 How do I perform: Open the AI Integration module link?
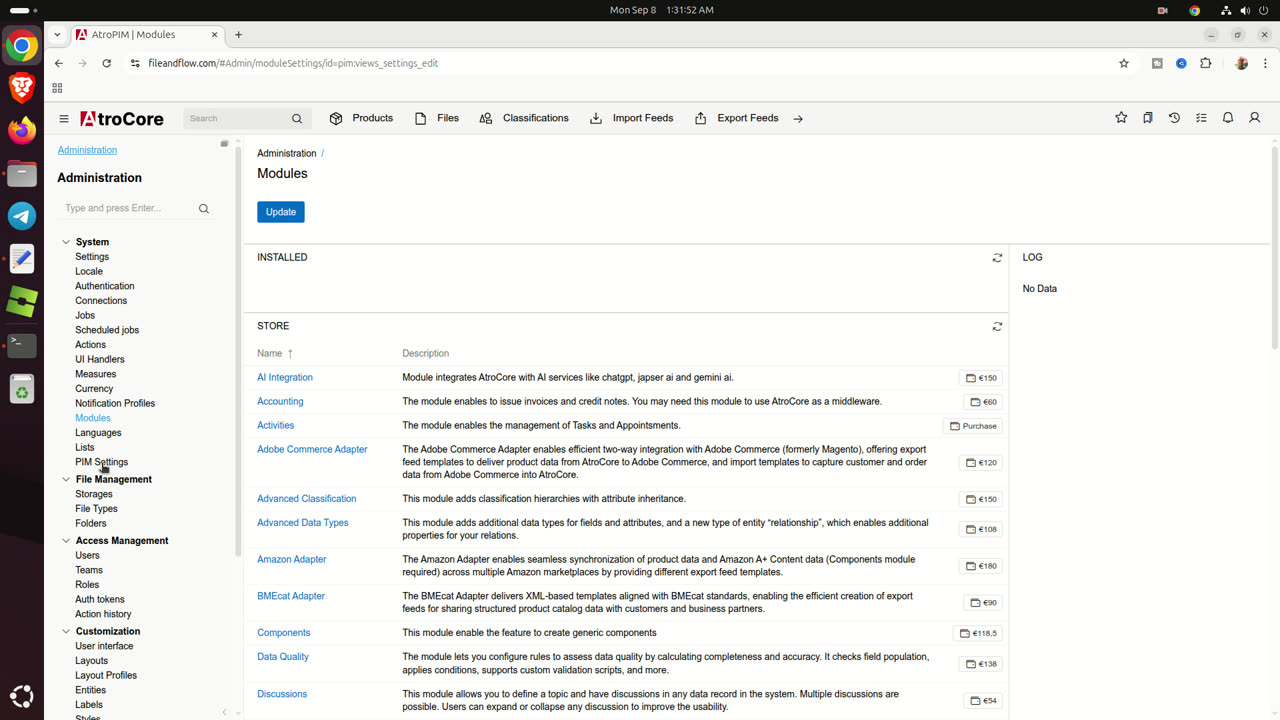[x=285, y=378]
